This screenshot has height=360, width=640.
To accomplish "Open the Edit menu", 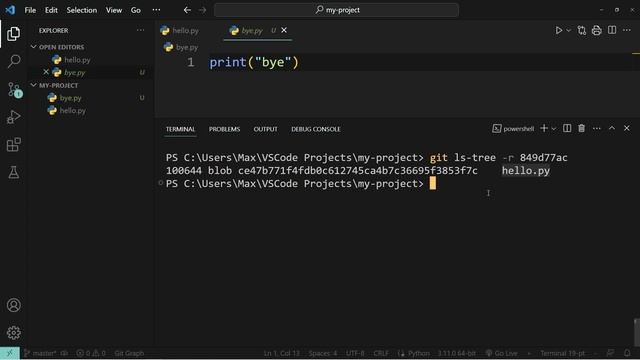I will pos(51,10).
